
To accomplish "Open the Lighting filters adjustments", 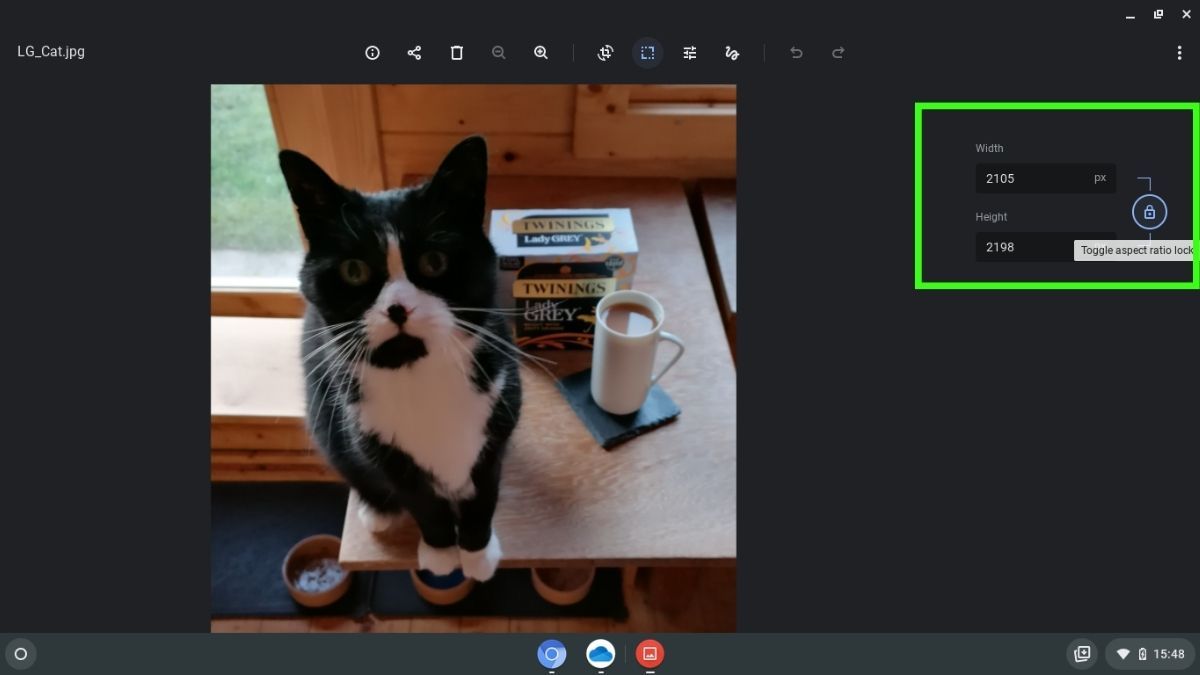I will (689, 52).
